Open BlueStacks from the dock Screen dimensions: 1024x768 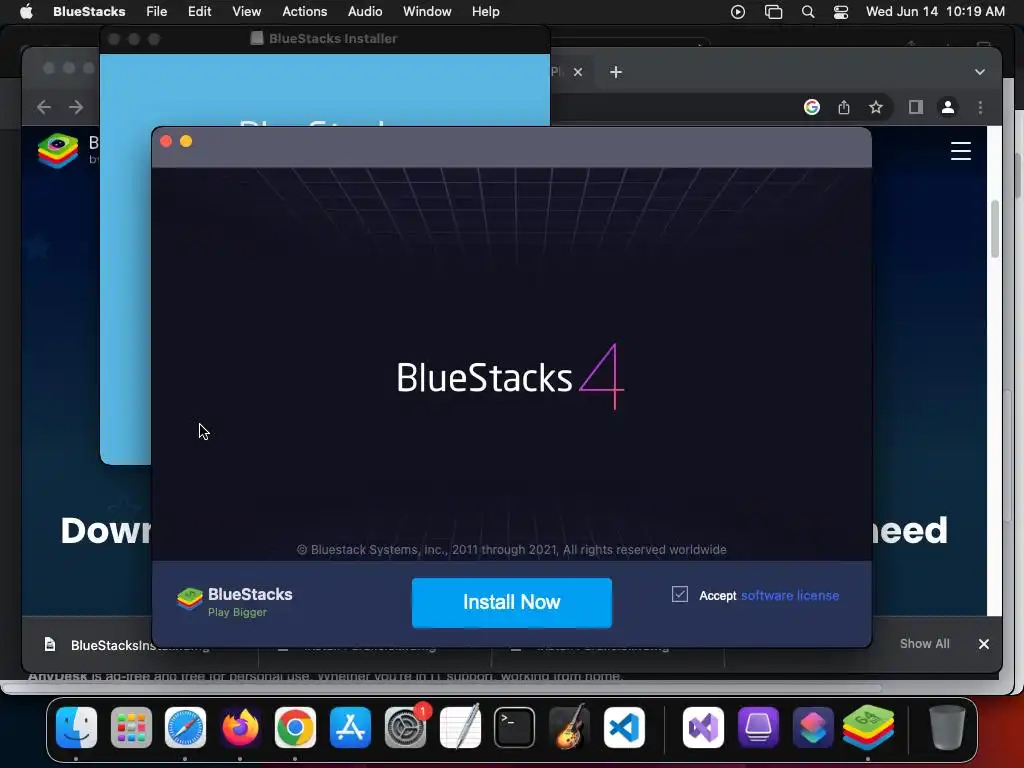pos(868,728)
